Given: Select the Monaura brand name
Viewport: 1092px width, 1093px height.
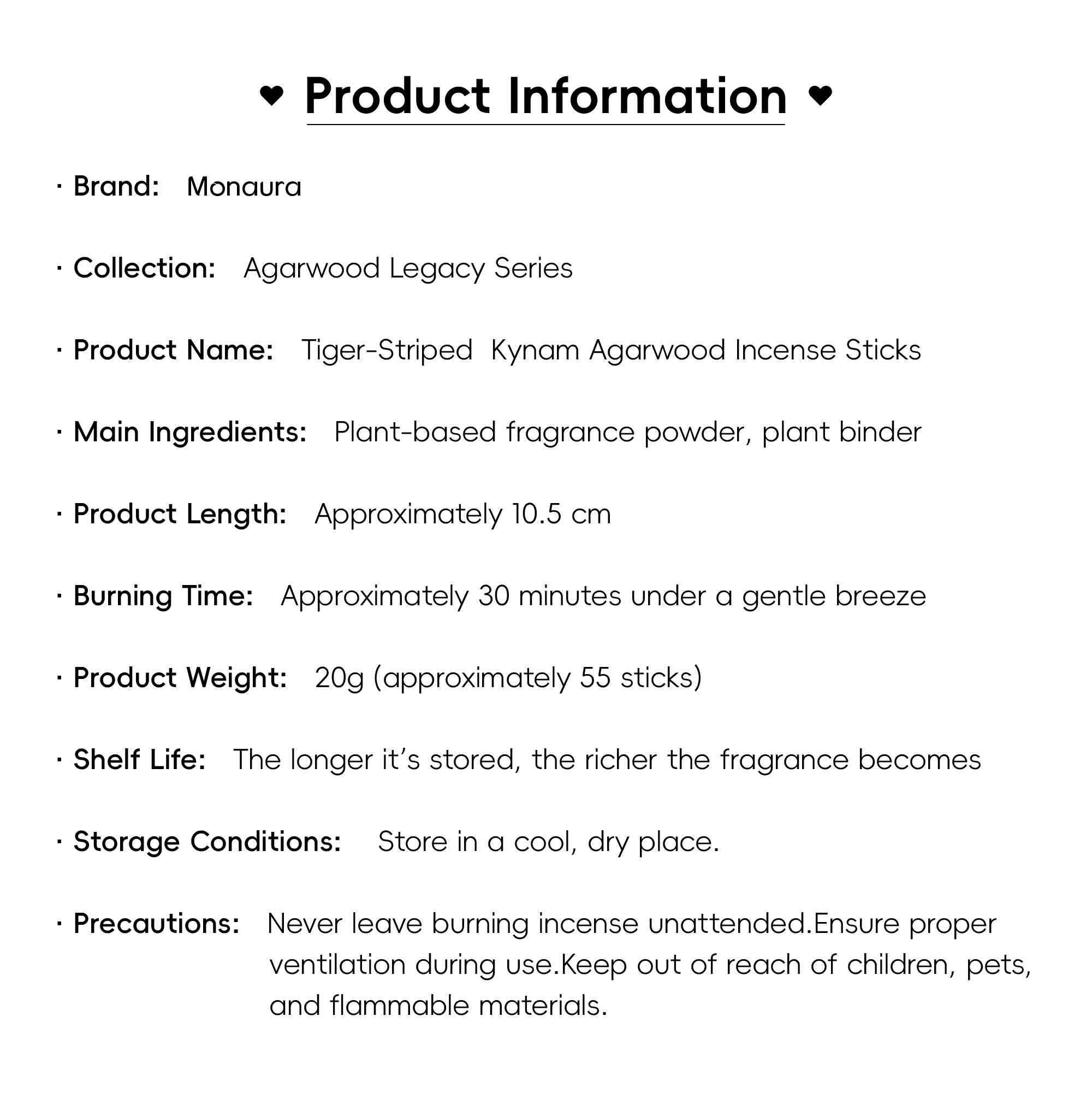Looking at the screenshot, I should (244, 187).
